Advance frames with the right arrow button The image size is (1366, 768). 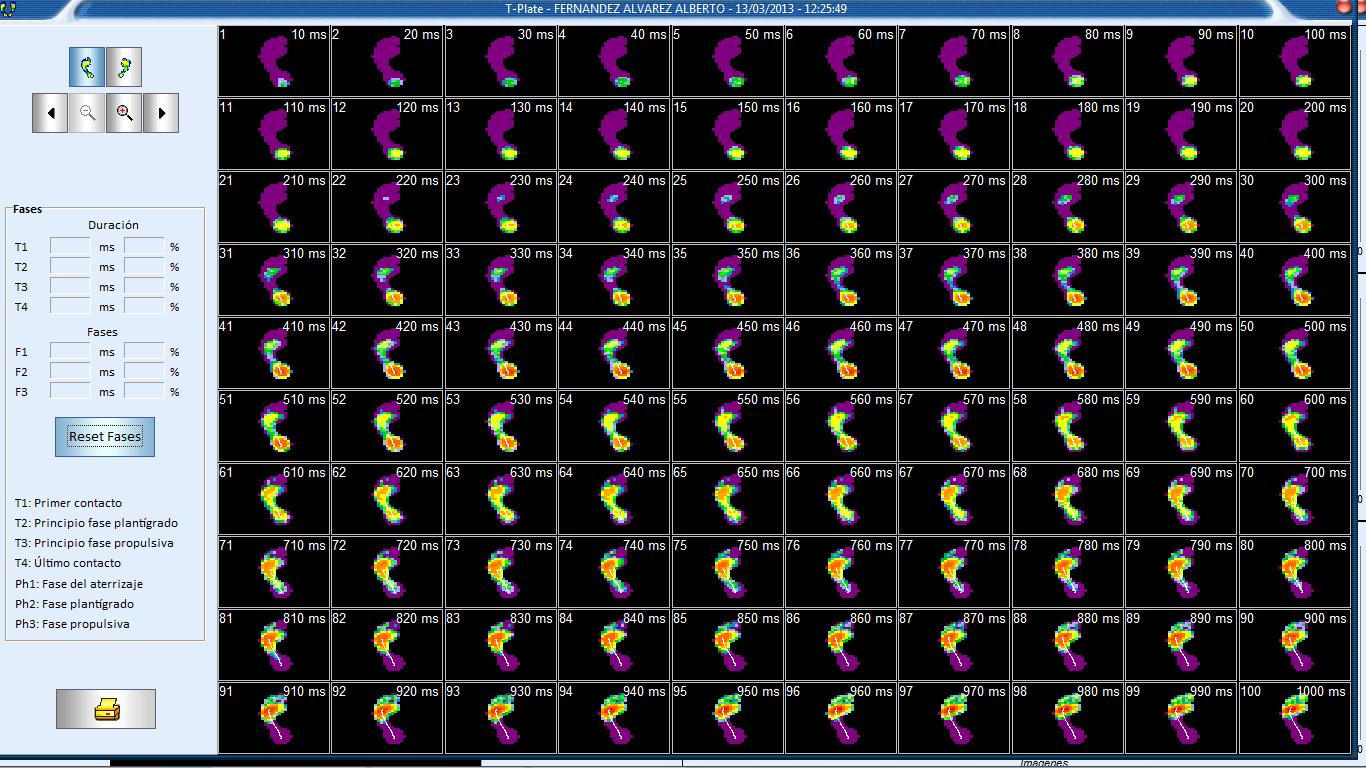[x=161, y=113]
